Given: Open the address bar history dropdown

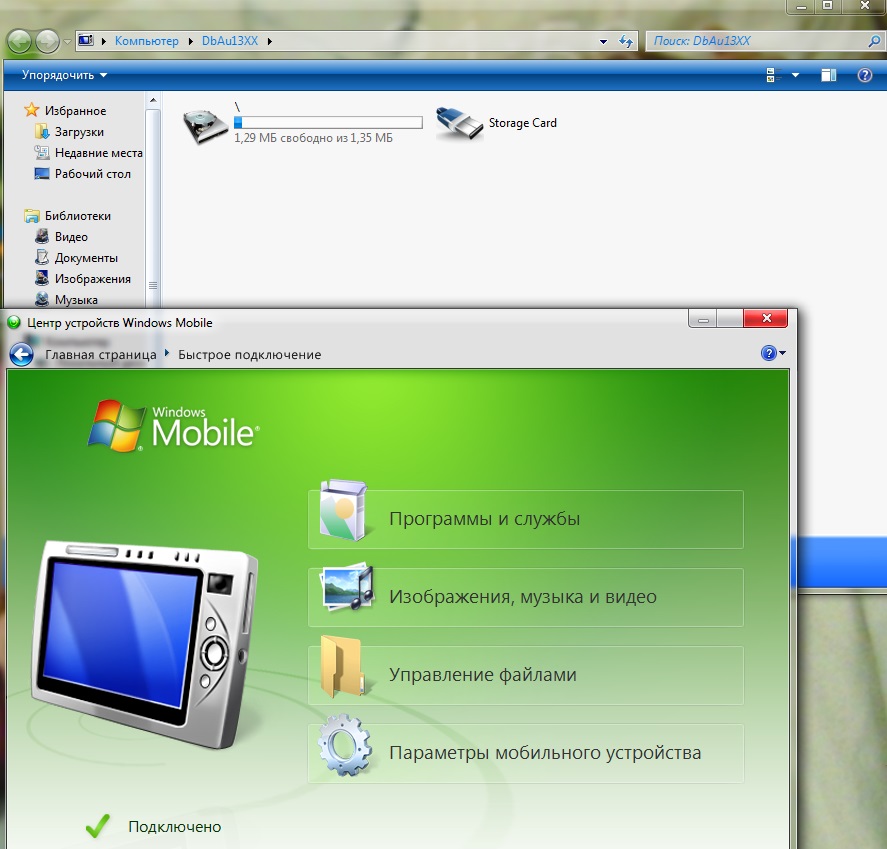Looking at the screenshot, I should (x=603, y=41).
